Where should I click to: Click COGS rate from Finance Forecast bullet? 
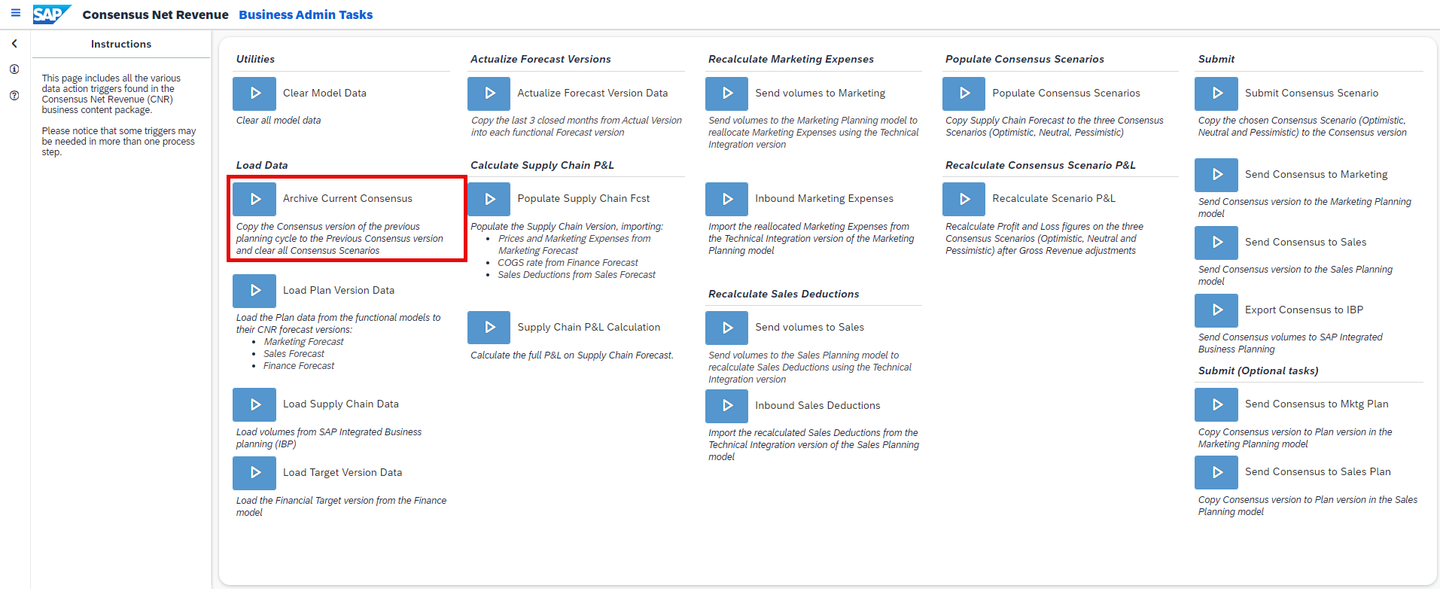(568, 263)
